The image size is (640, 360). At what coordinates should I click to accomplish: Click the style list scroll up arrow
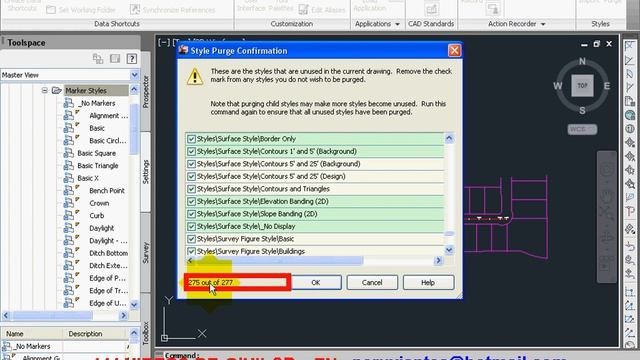[449, 138]
